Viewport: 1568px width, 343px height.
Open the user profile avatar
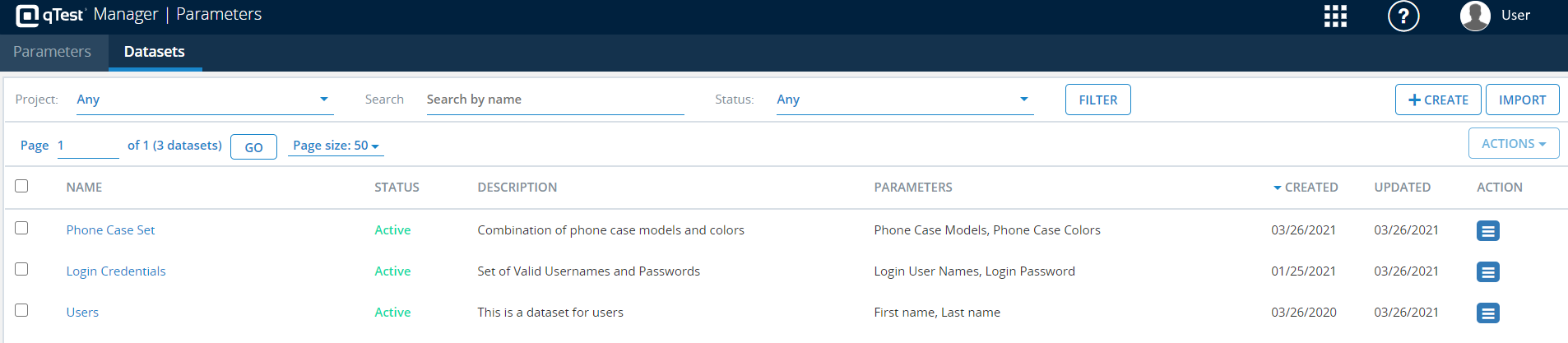[x=1475, y=16]
